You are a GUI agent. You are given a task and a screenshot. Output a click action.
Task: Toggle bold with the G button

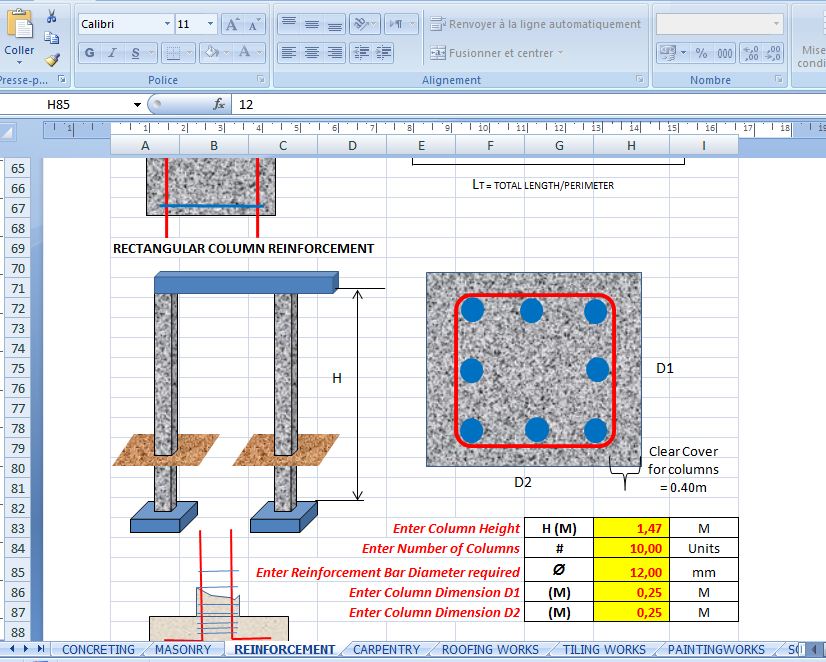(88, 52)
